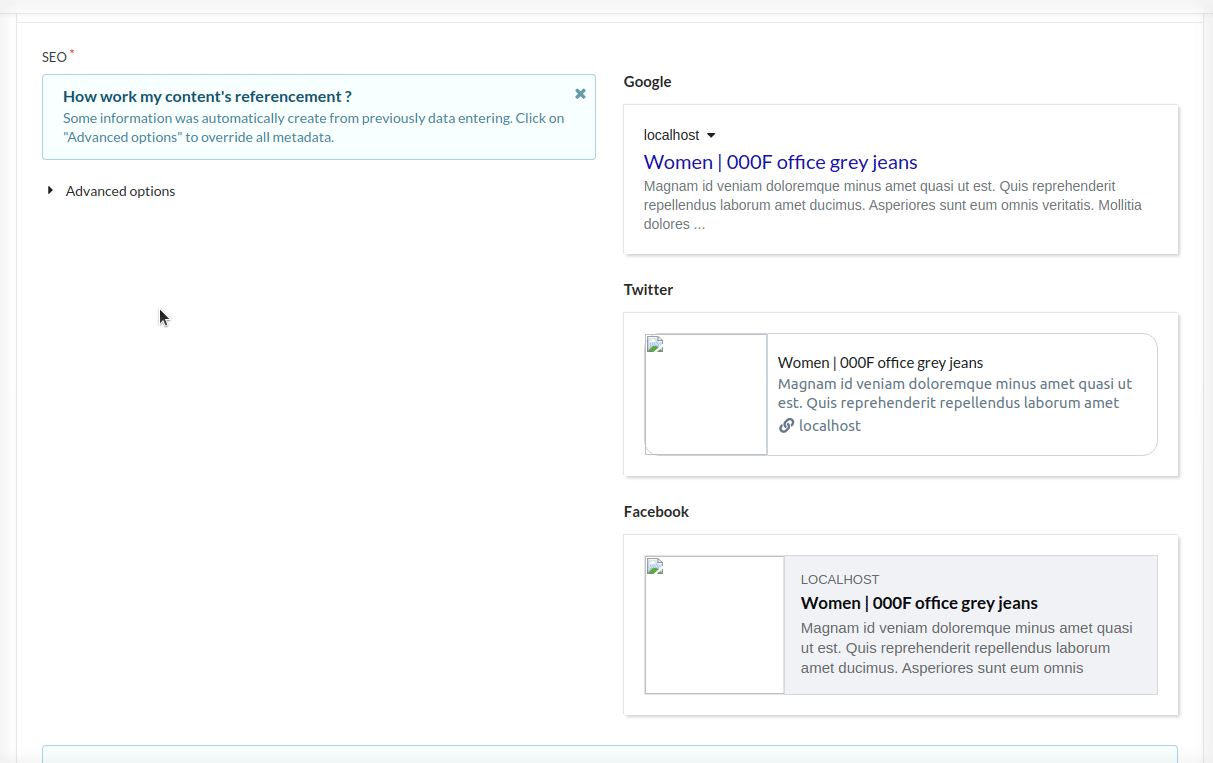Click the Twitter section heading

coord(648,290)
